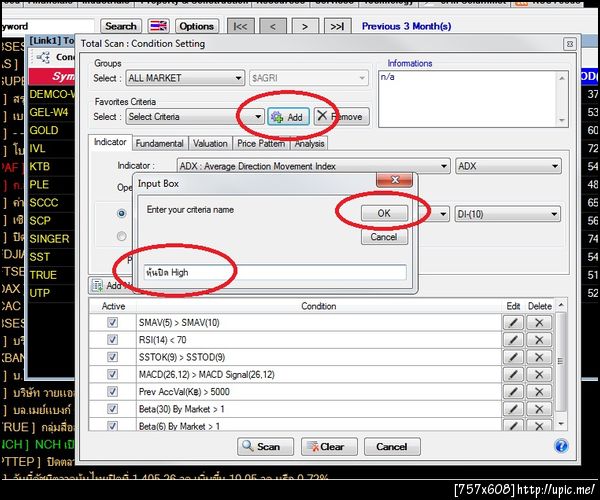Open the ADX Average Direction Movement Index dropdown
The height and width of the screenshot is (500, 600).
point(313,166)
